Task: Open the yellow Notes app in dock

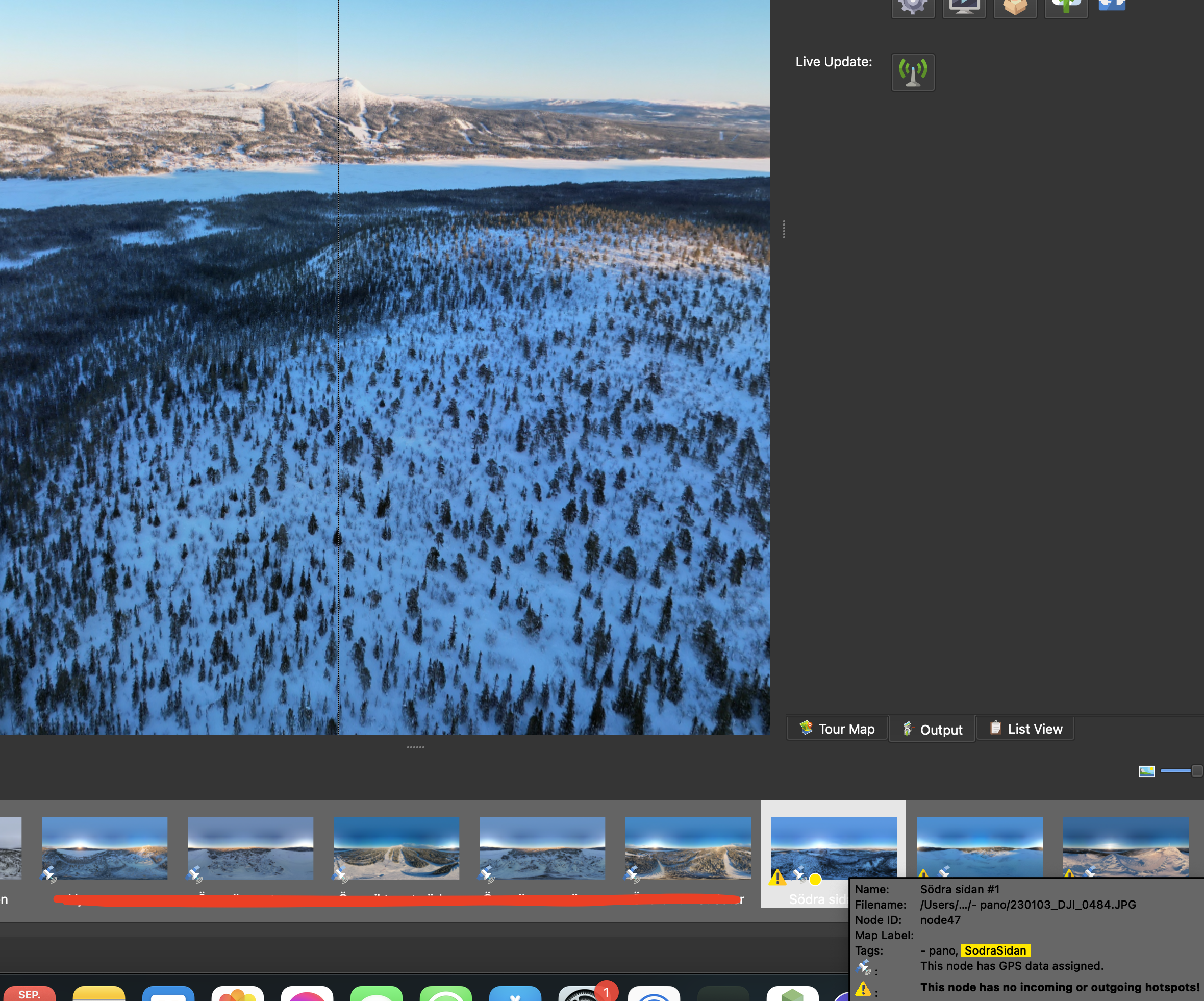Action: tap(99, 993)
